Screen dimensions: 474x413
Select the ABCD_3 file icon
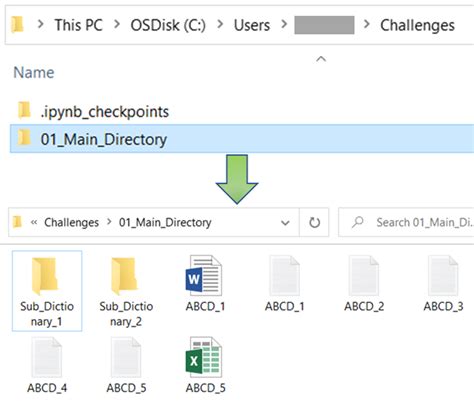pos(443,275)
